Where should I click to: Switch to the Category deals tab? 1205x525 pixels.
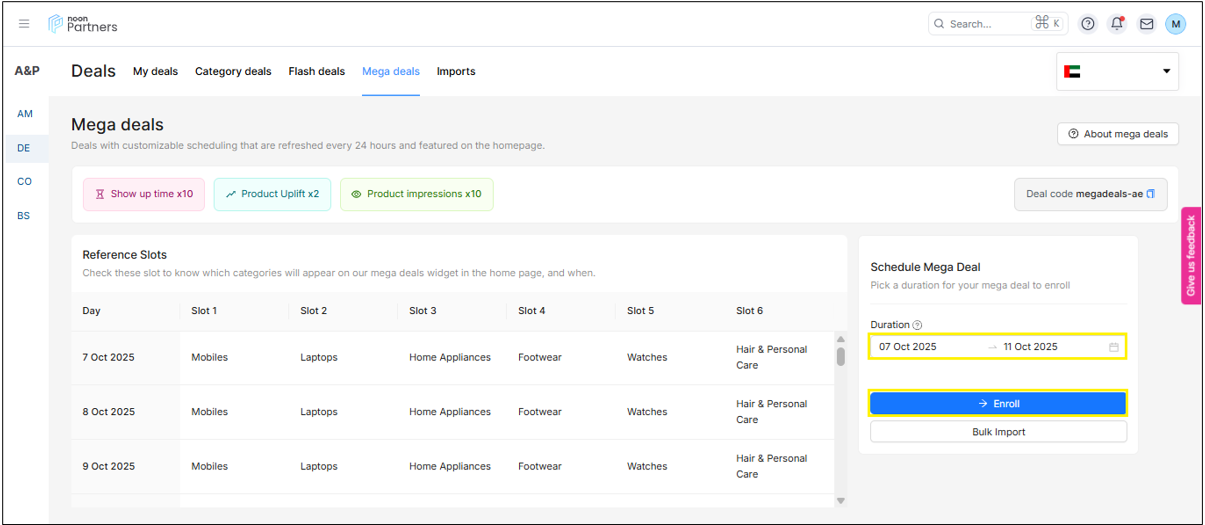[x=233, y=72]
